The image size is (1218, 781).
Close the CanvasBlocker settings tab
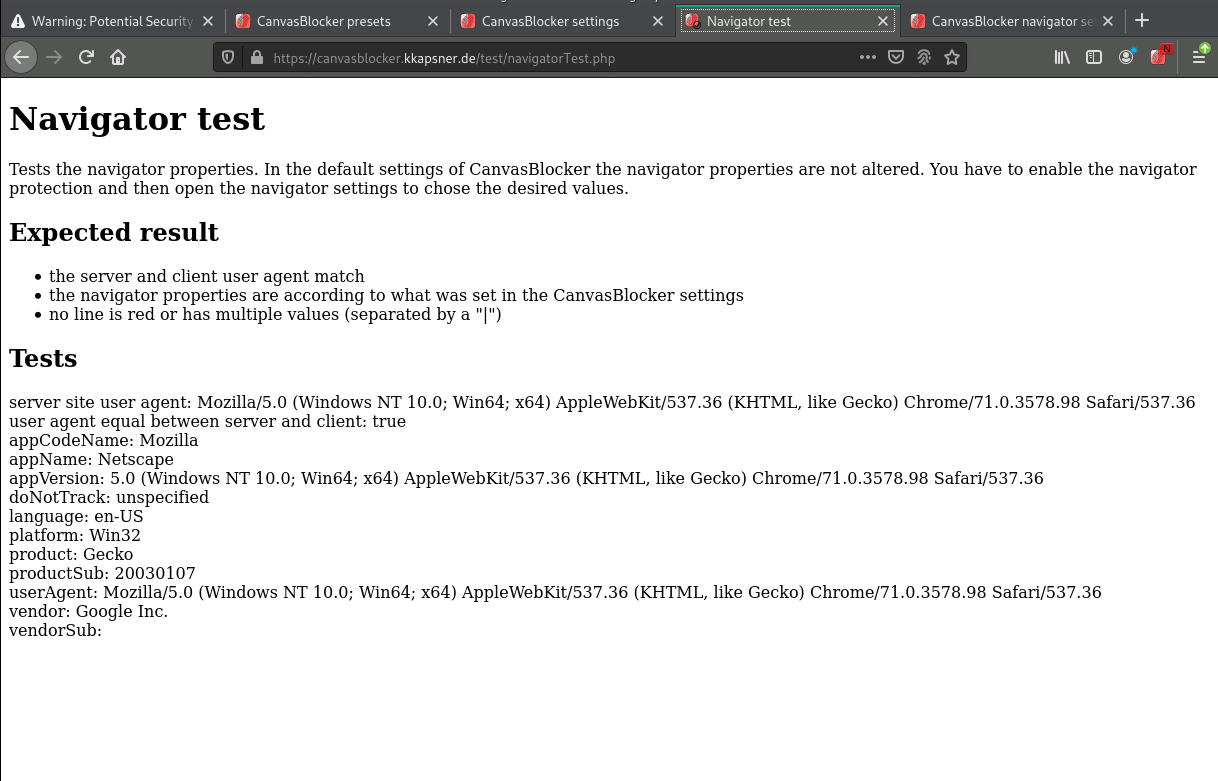pyautogui.click(x=657, y=21)
